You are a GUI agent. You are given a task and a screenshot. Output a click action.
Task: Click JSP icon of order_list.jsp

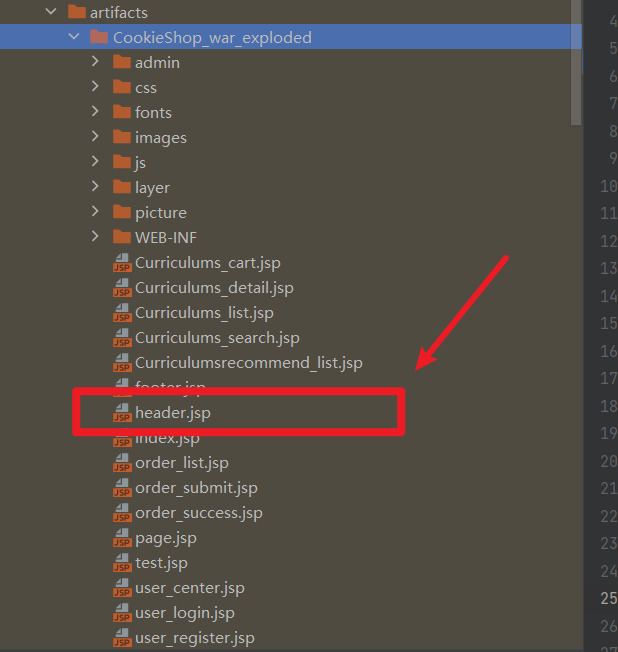click(x=122, y=462)
